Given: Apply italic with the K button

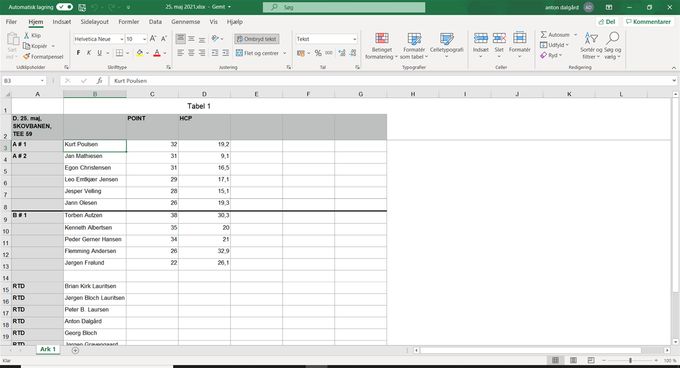Looking at the screenshot, I should 88,53.
